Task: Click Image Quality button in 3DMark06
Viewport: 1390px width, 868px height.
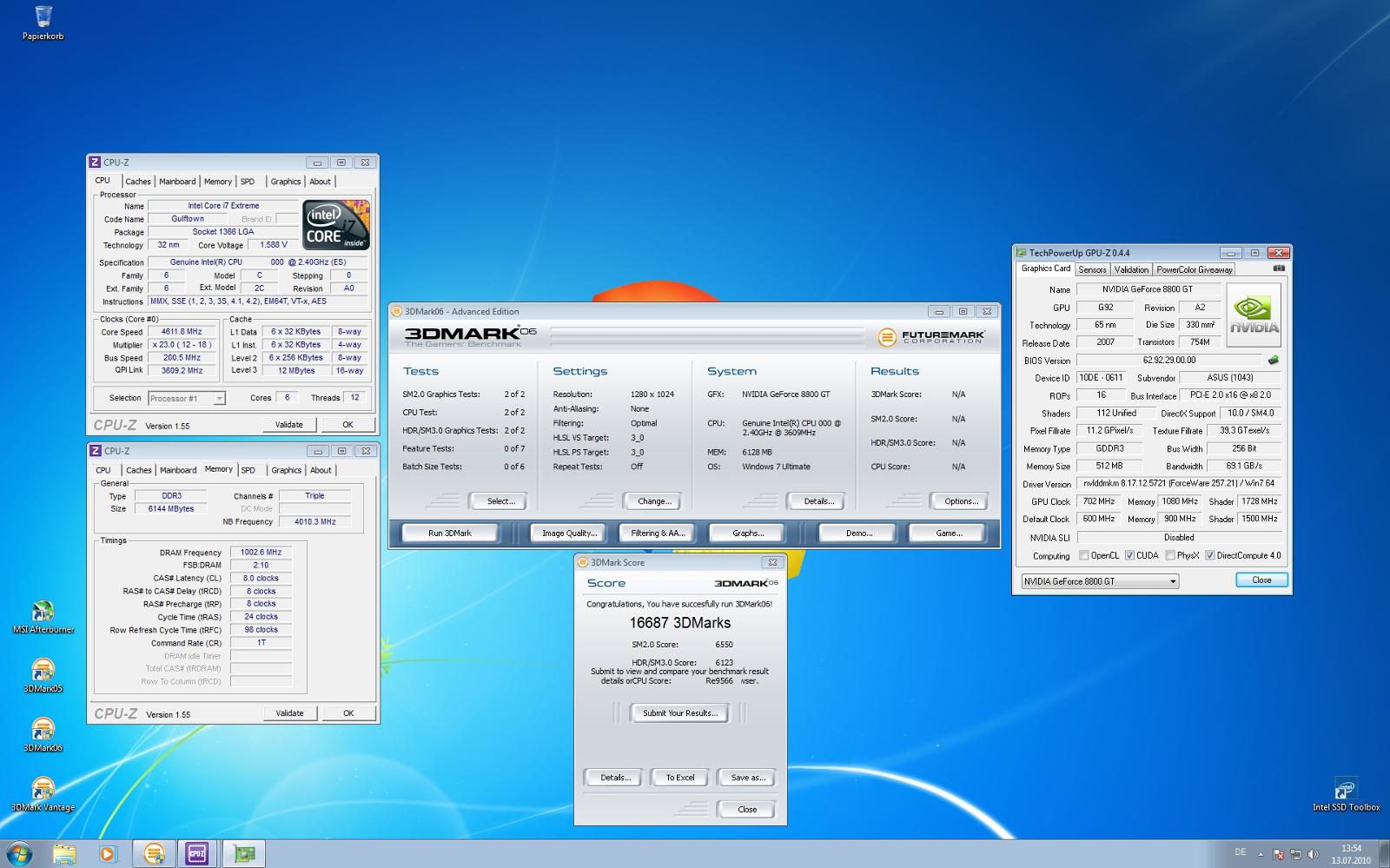Action: point(570,533)
